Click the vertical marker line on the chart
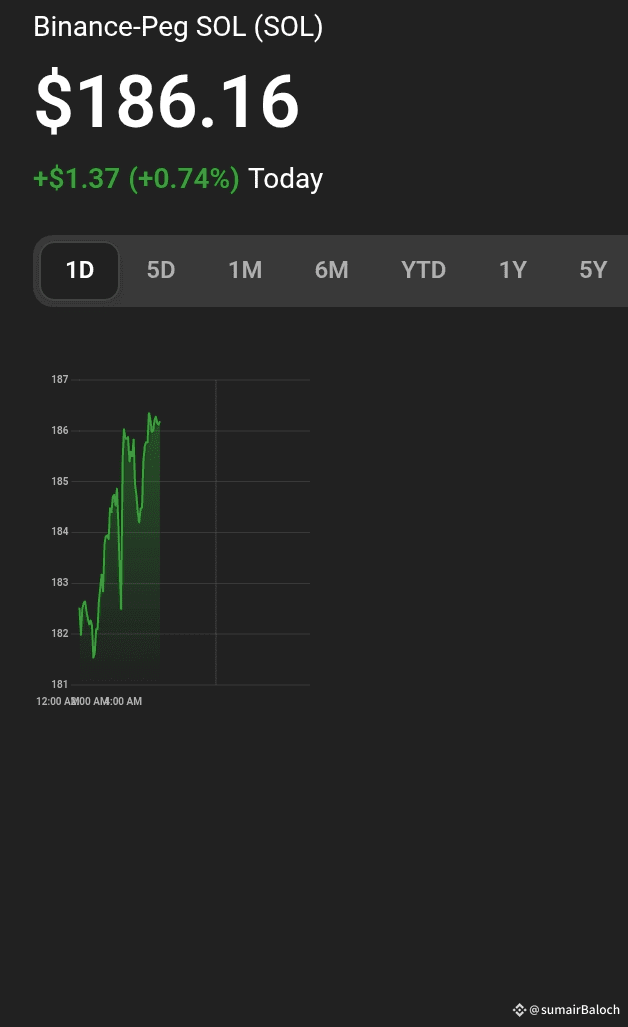 (216, 532)
